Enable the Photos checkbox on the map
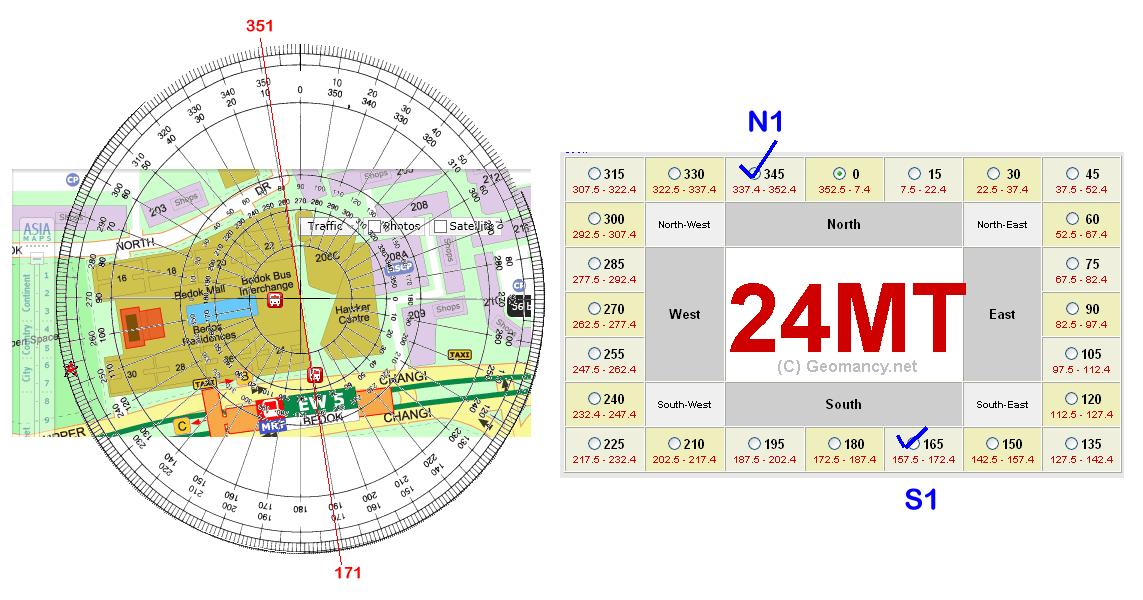 tap(376, 227)
